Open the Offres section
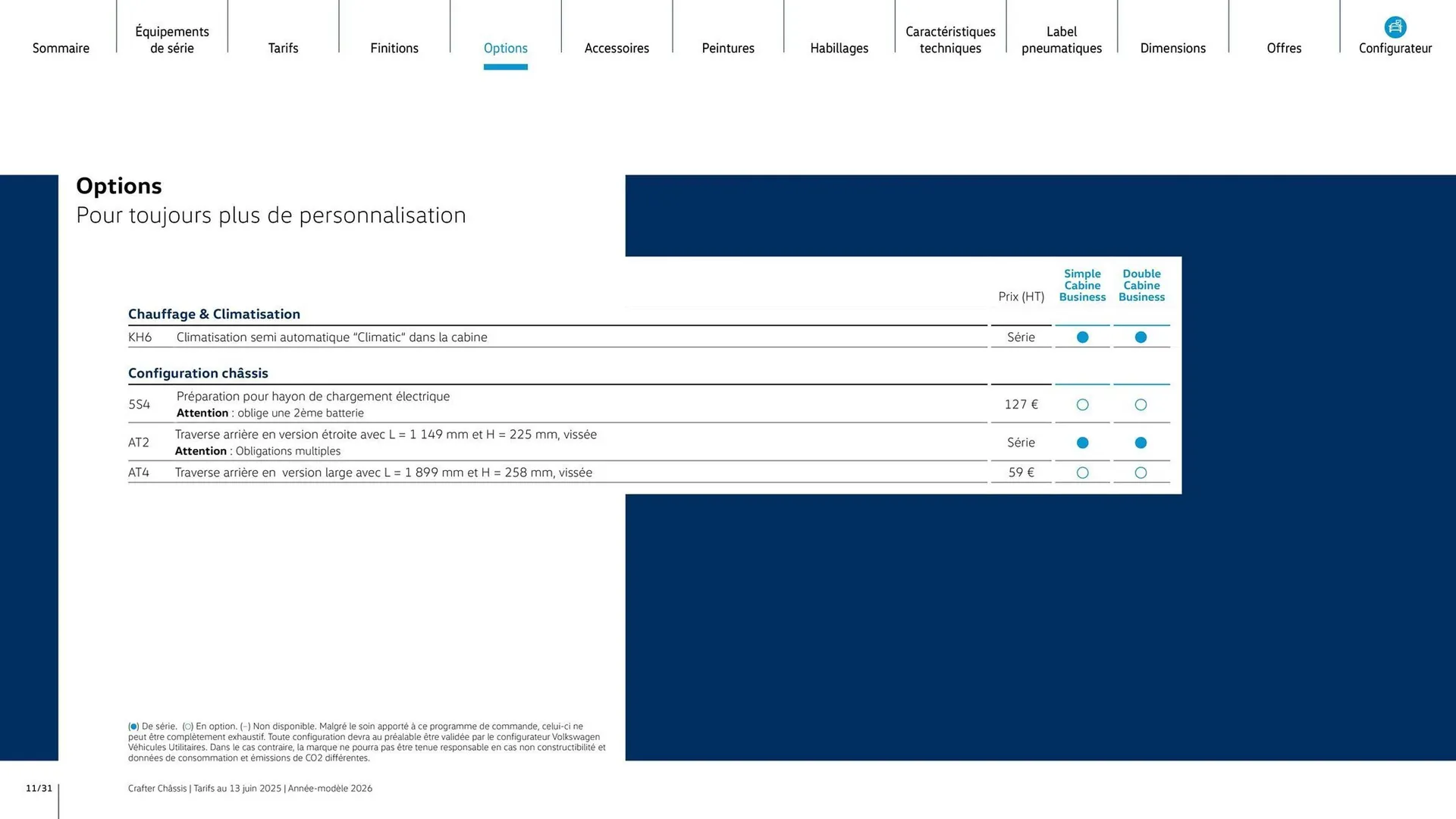Image resolution: width=1456 pixels, height=819 pixels. coord(1284,48)
